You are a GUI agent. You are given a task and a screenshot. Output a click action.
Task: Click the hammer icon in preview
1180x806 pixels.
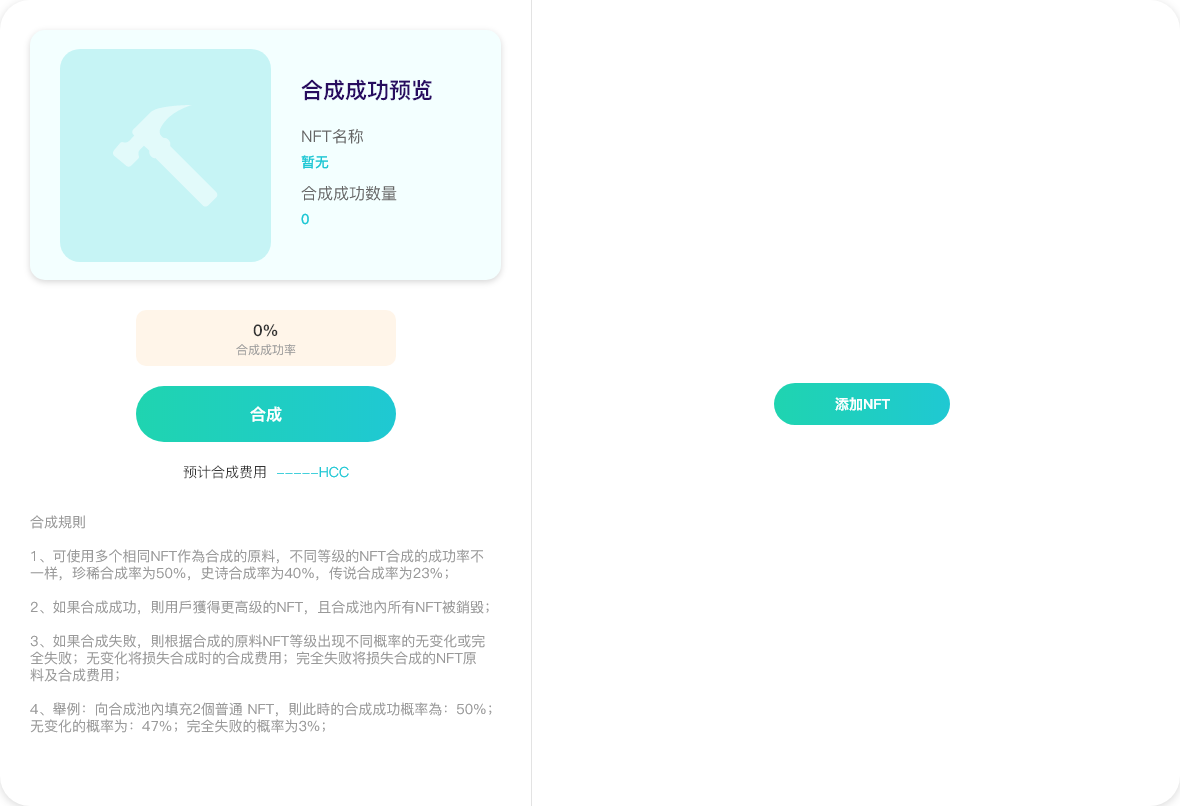(x=166, y=156)
